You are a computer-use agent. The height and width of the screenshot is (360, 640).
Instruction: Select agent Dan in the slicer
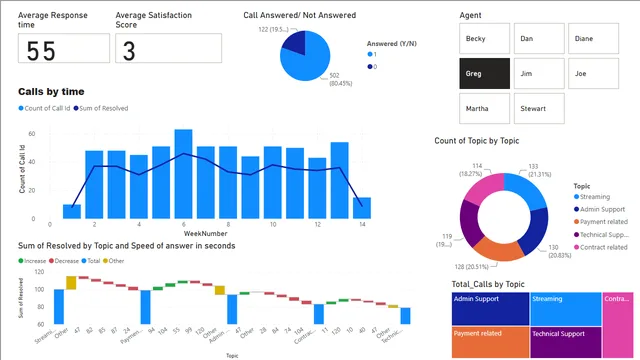539,38
